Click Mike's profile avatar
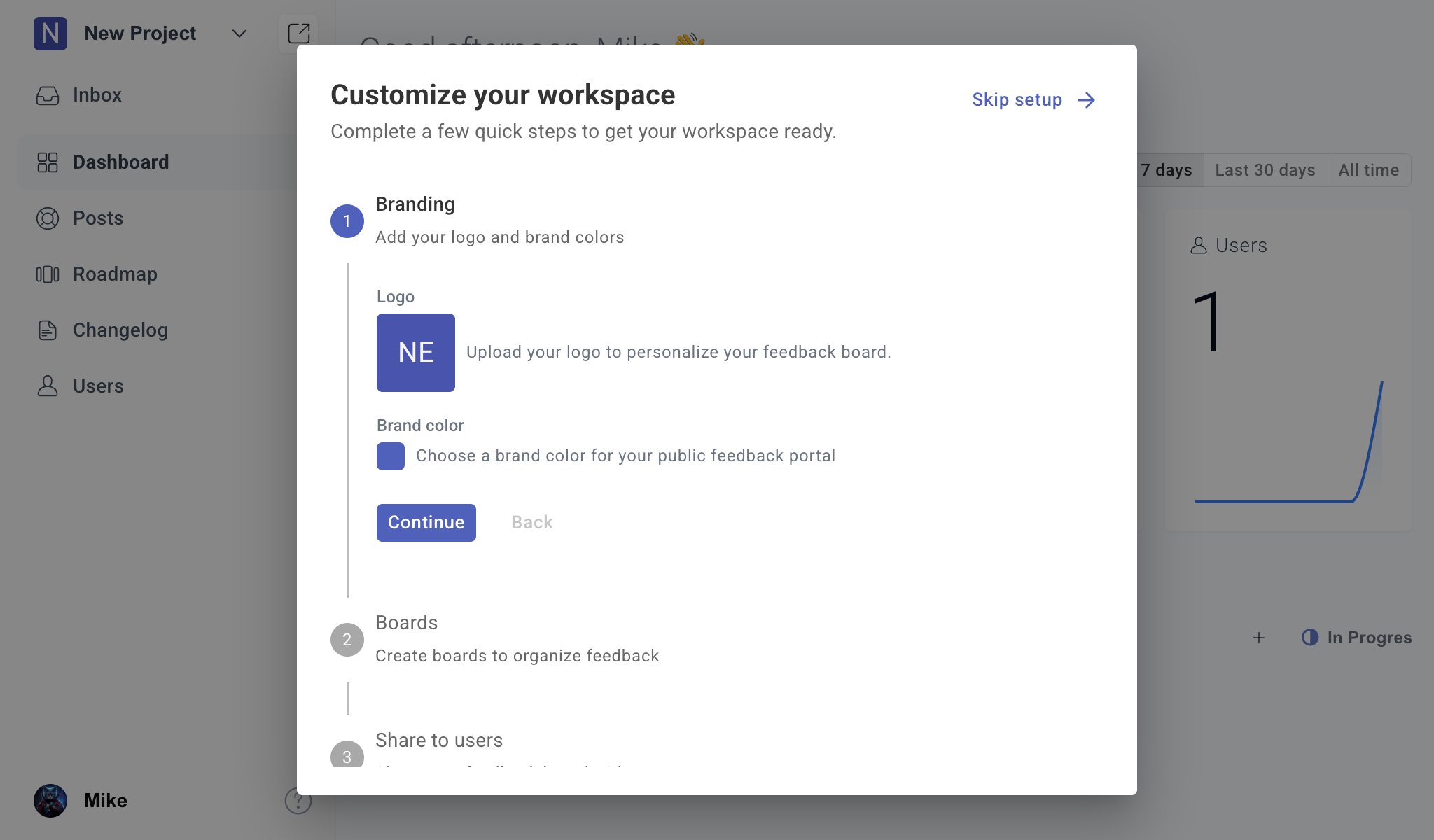Viewport: 1434px width, 840px height. (50, 800)
